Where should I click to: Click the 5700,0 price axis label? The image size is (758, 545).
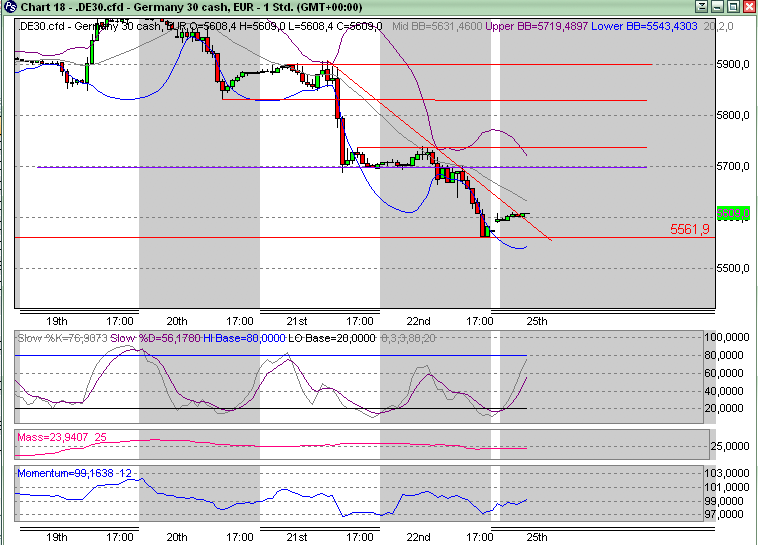(733, 166)
